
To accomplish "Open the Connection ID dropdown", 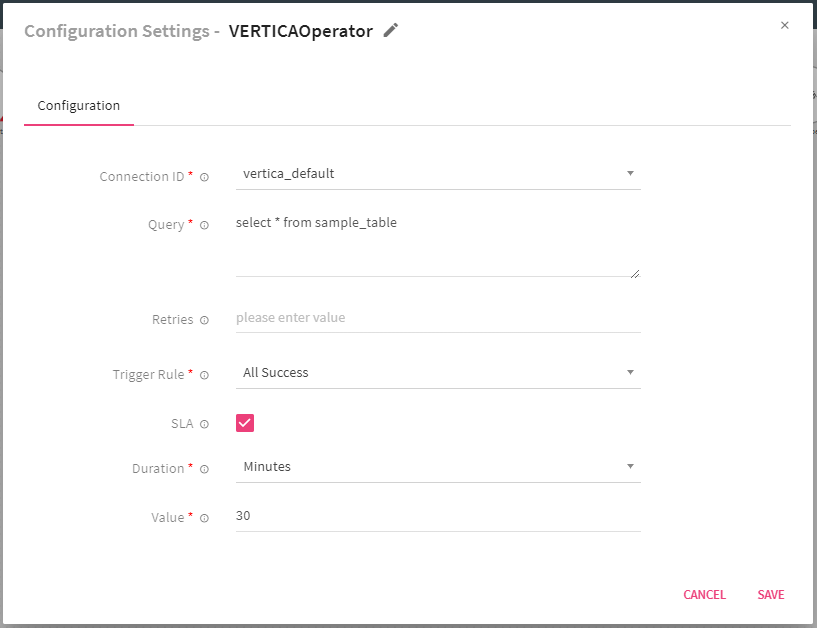I will (437, 174).
